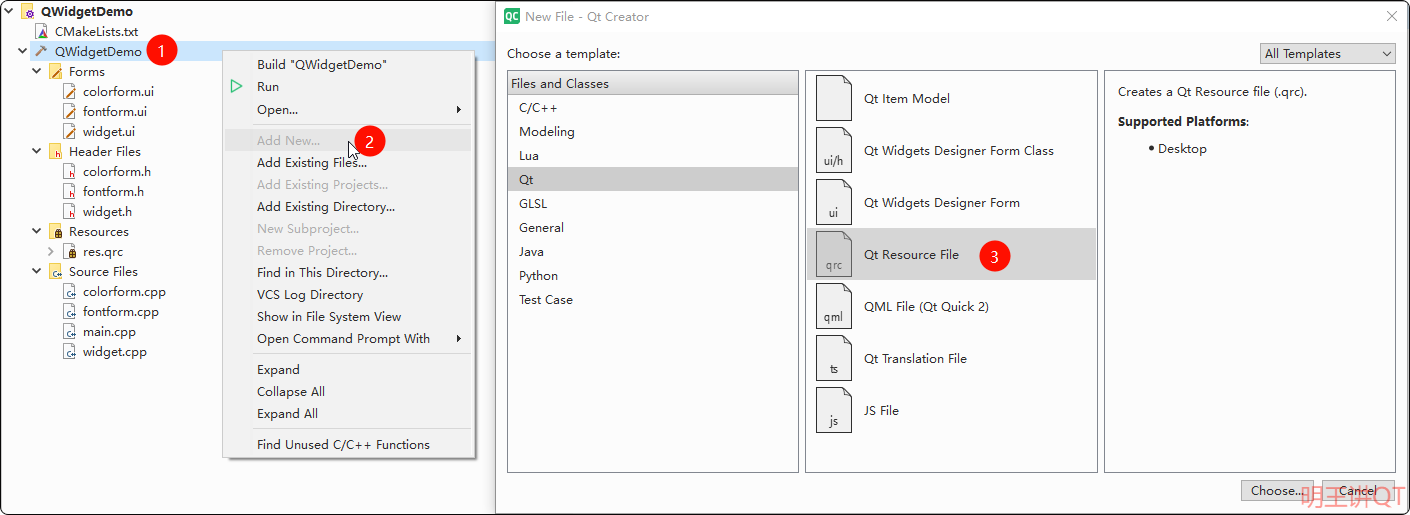1410x515 pixels.
Task: Click the ts Translation File template icon
Action: [834, 358]
